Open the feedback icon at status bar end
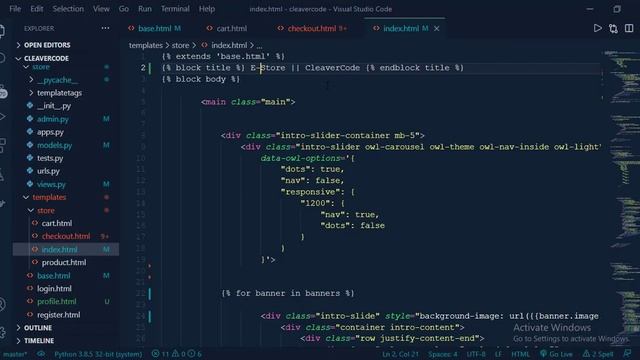Screen dimensions: 640x360 coord(627,354)
